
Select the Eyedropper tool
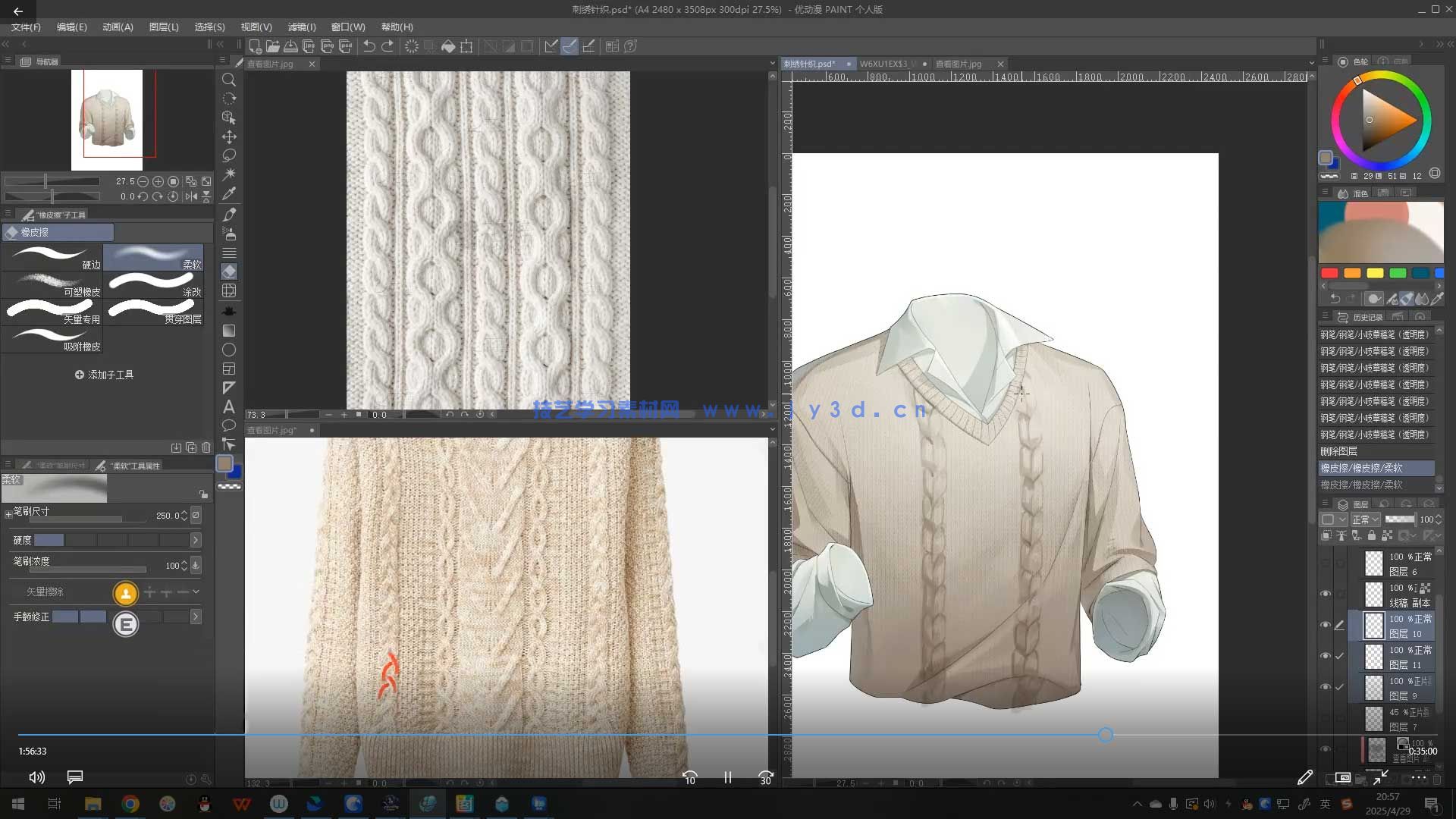click(x=228, y=193)
